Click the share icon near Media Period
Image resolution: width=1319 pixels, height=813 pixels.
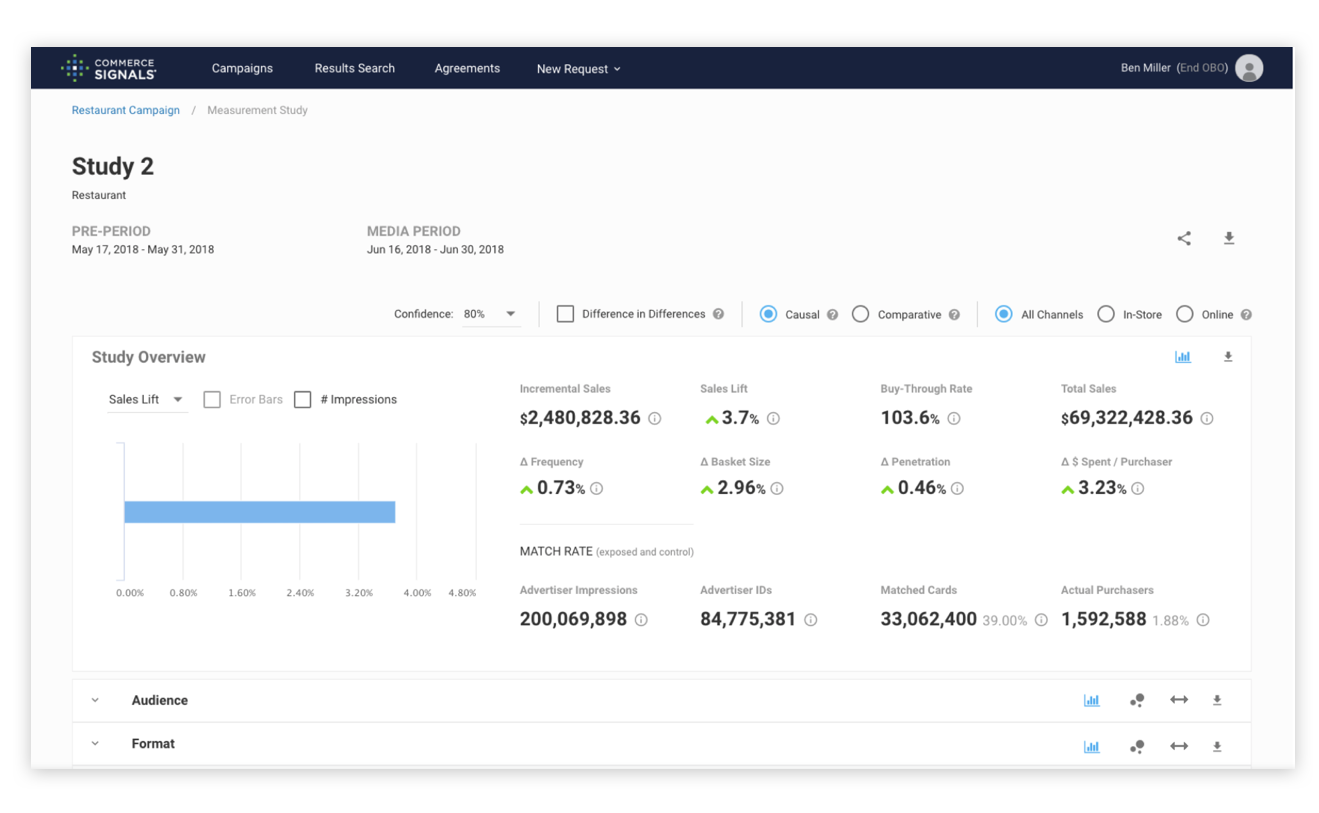tap(1184, 238)
